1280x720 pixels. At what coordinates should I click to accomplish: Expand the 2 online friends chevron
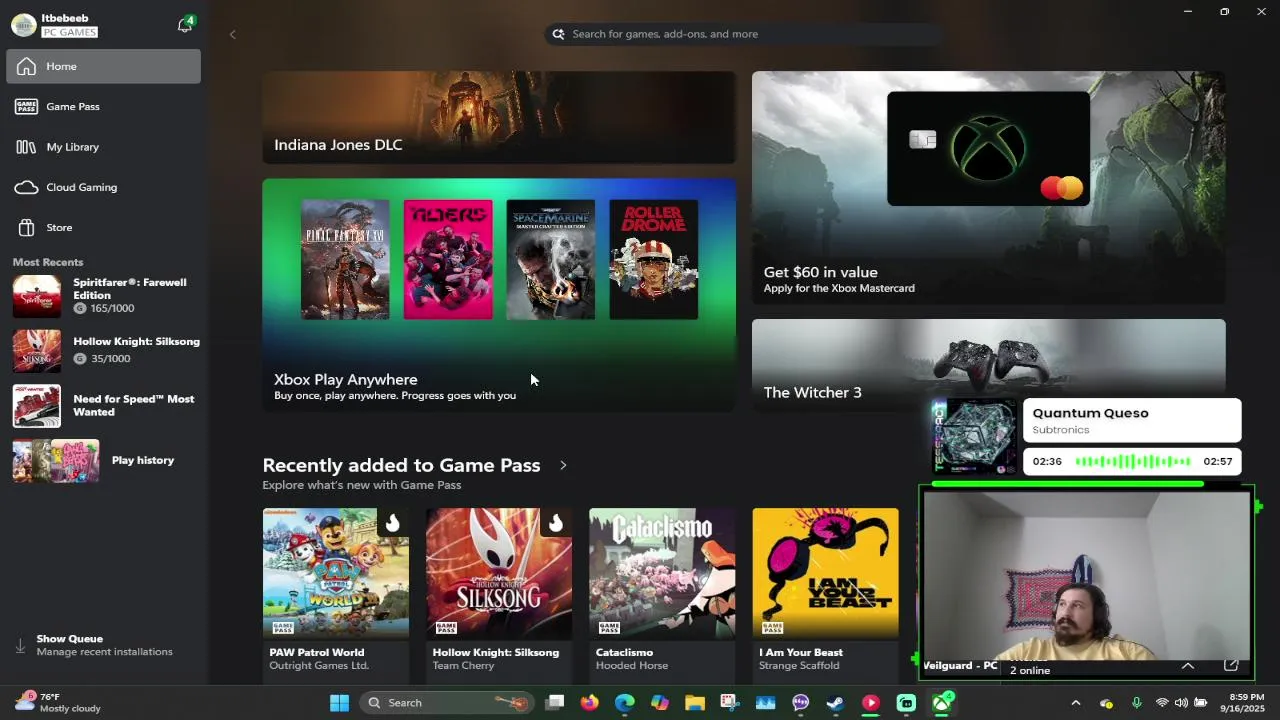tap(1188, 666)
